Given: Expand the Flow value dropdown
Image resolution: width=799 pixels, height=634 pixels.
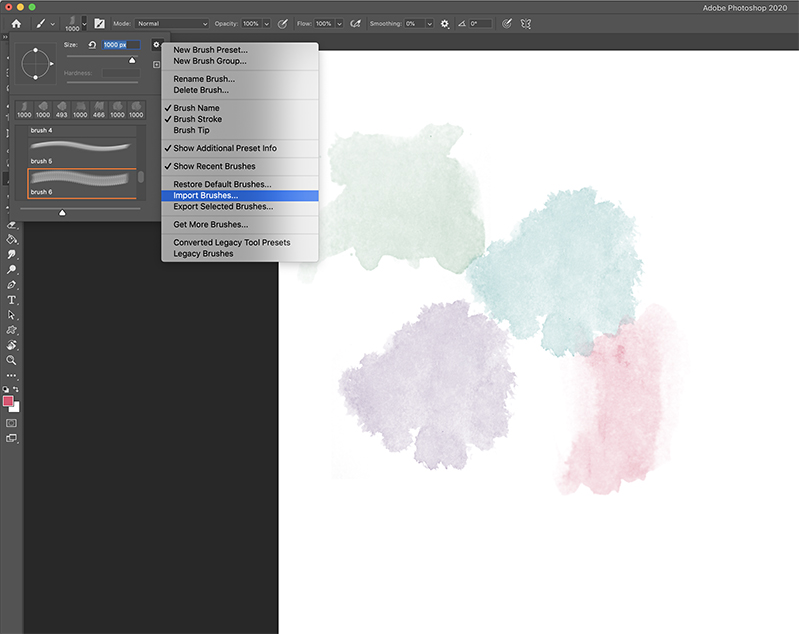Looking at the screenshot, I should pos(339,23).
